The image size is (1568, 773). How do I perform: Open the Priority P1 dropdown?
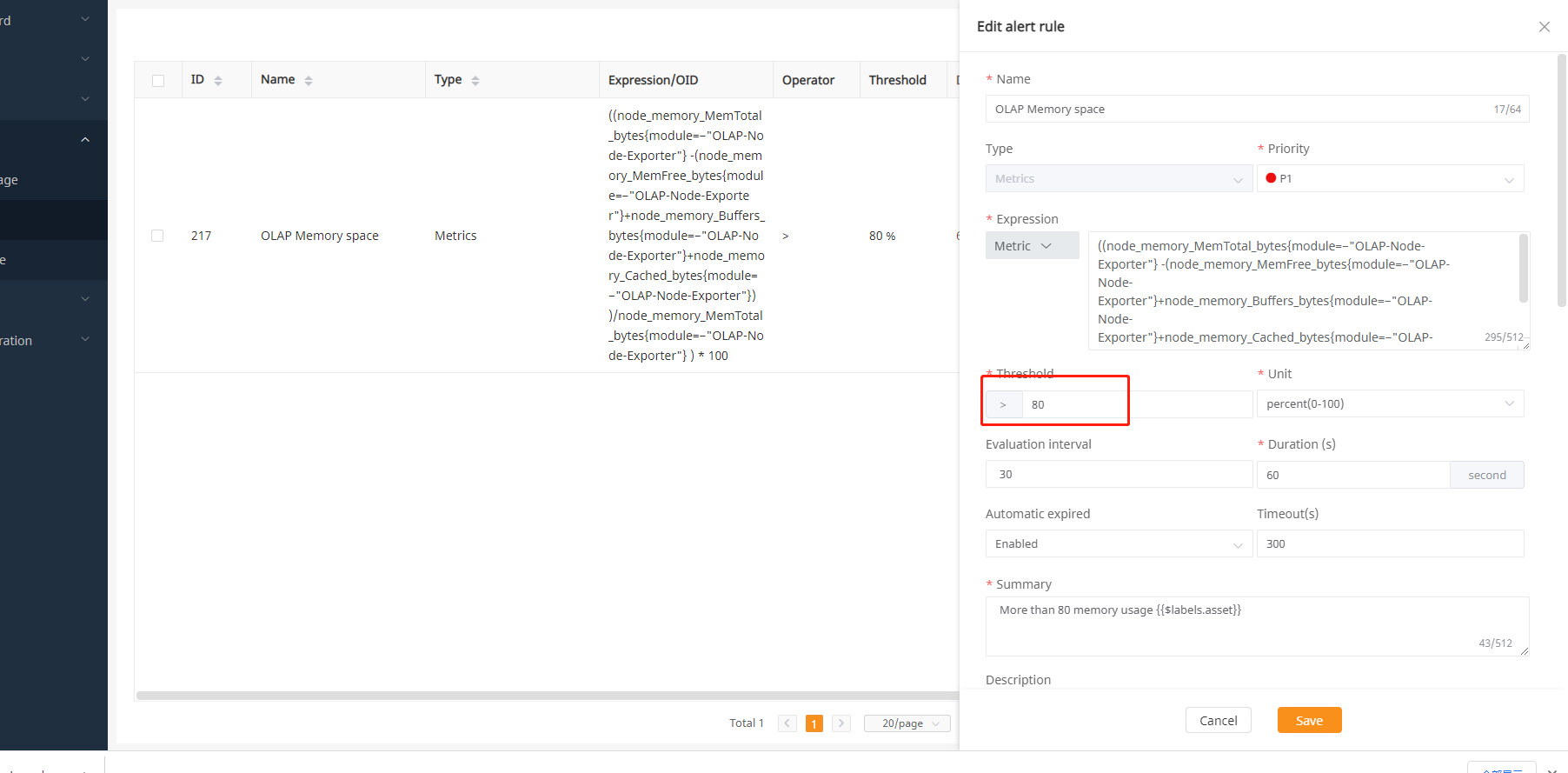pyautogui.click(x=1390, y=179)
